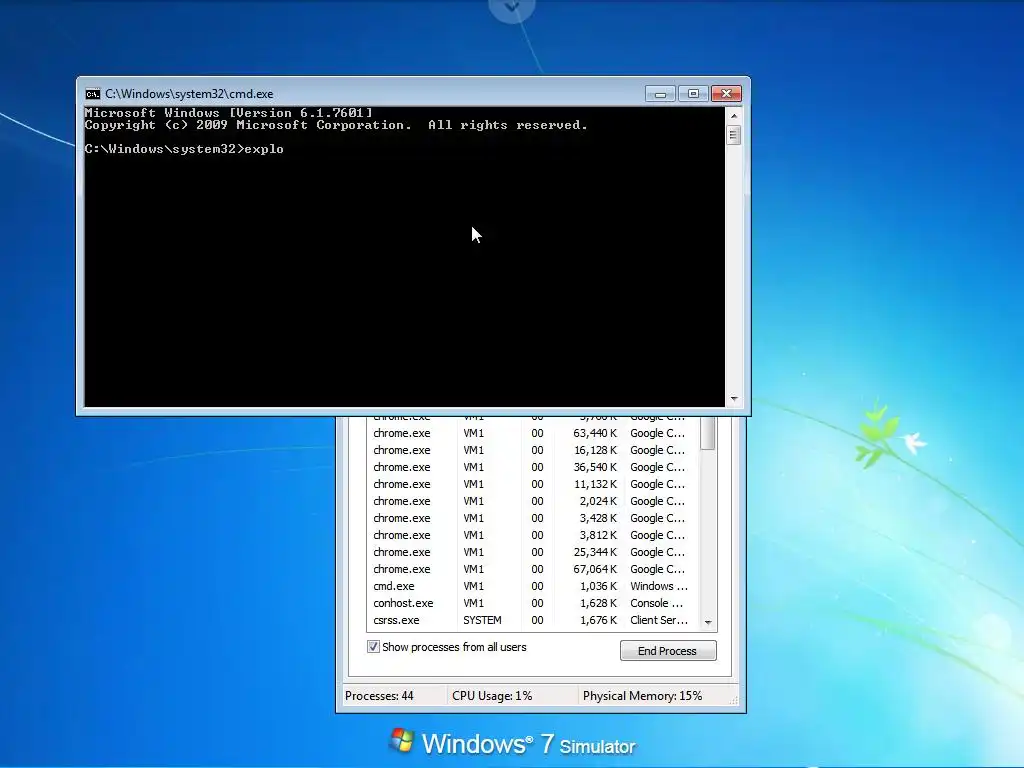The width and height of the screenshot is (1024, 768).
Task: Click the Task Manager corner resize grip
Action: pos(733,699)
